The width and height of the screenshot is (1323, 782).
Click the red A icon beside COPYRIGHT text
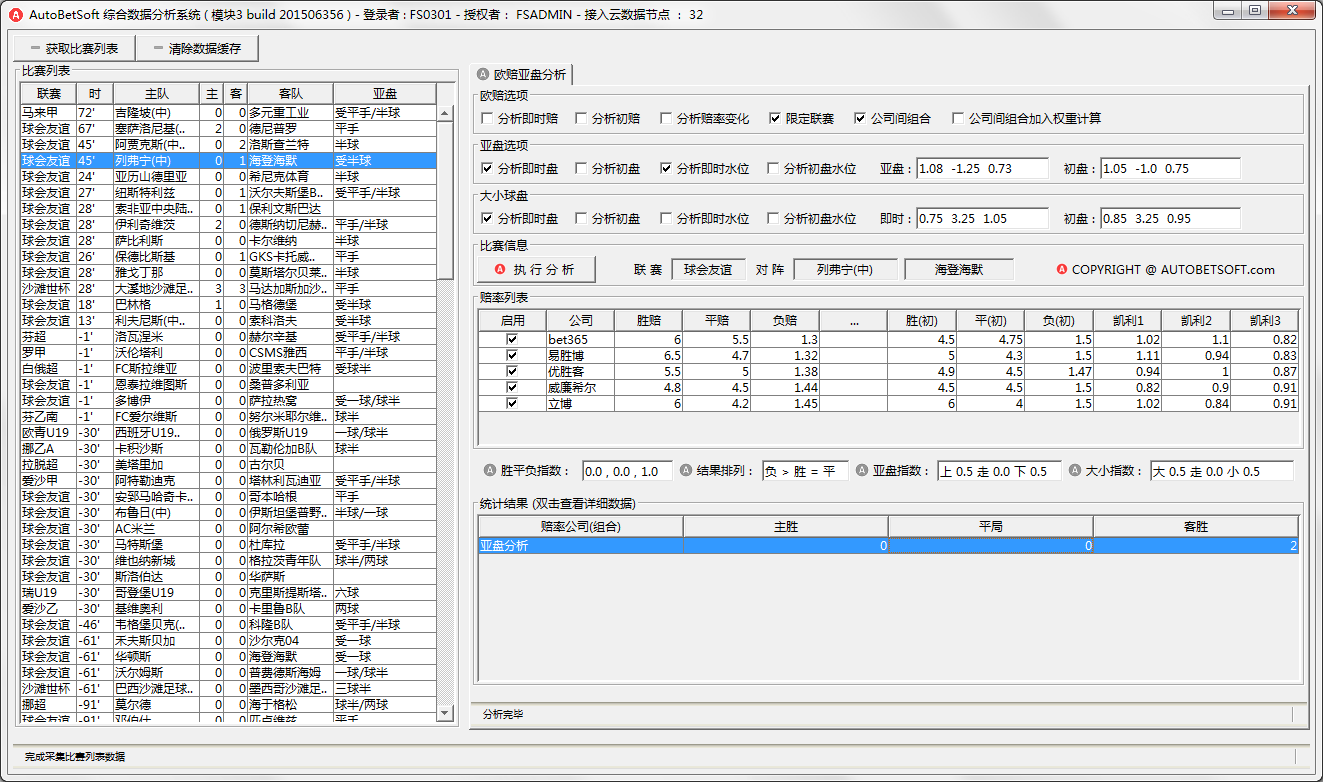tap(1062, 269)
